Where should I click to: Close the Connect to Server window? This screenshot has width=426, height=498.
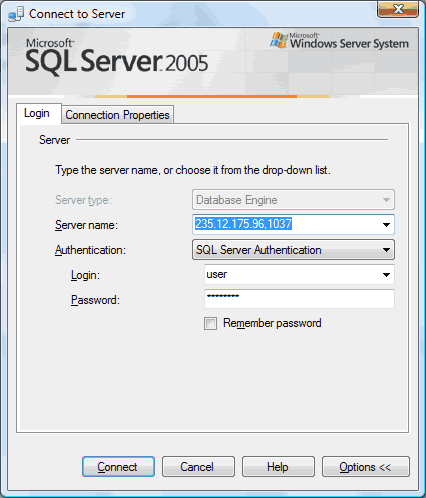point(398,9)
